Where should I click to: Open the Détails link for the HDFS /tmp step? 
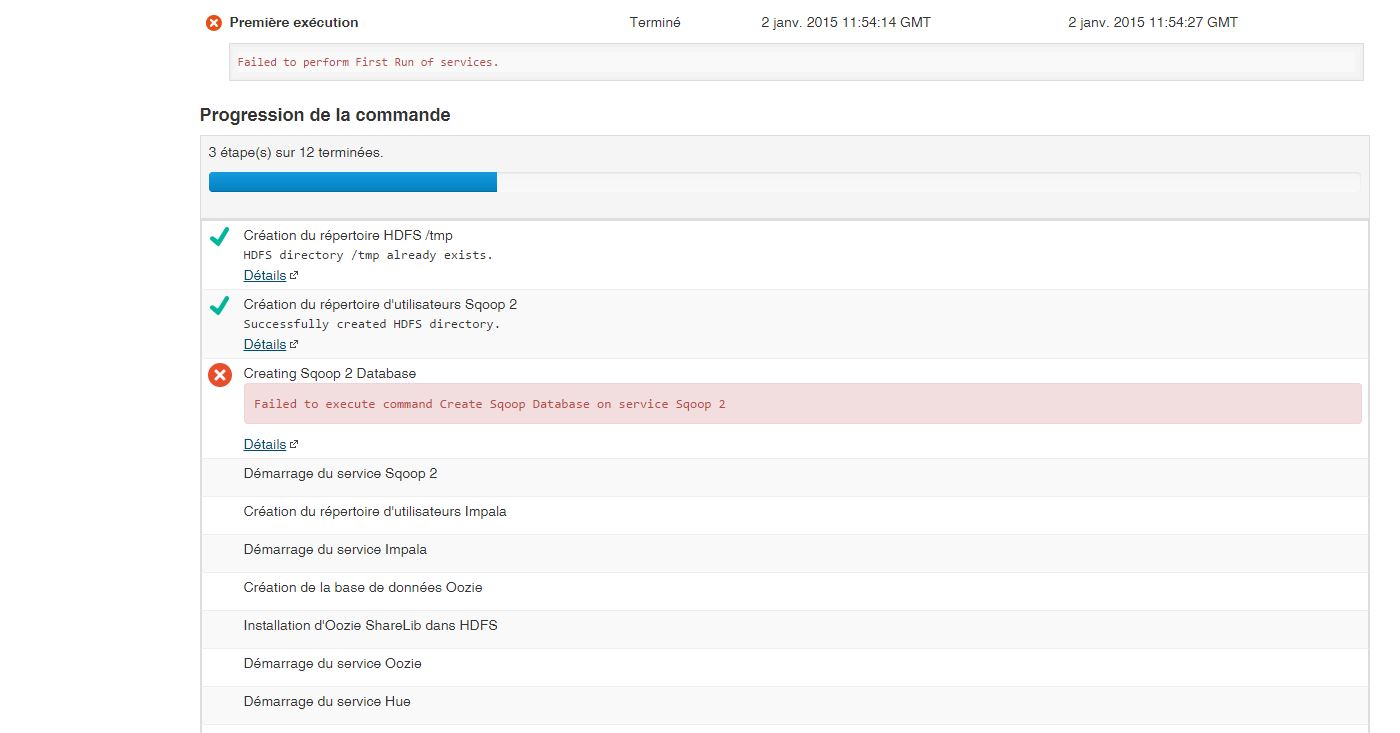click(265, 274)
